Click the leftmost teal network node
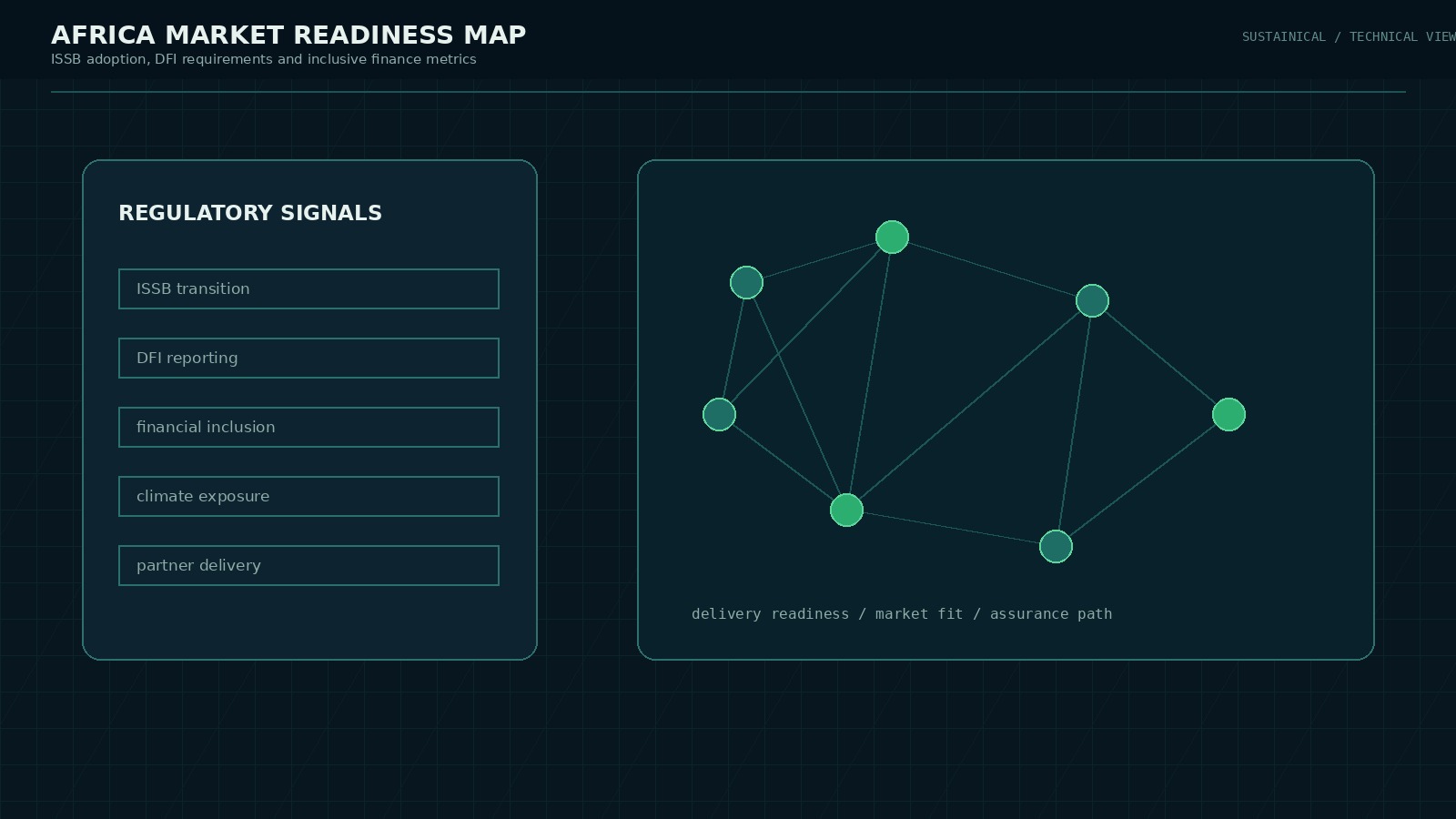Viewport: 1456px width, 819px height. pyautogui.click(x=719, y=414)
